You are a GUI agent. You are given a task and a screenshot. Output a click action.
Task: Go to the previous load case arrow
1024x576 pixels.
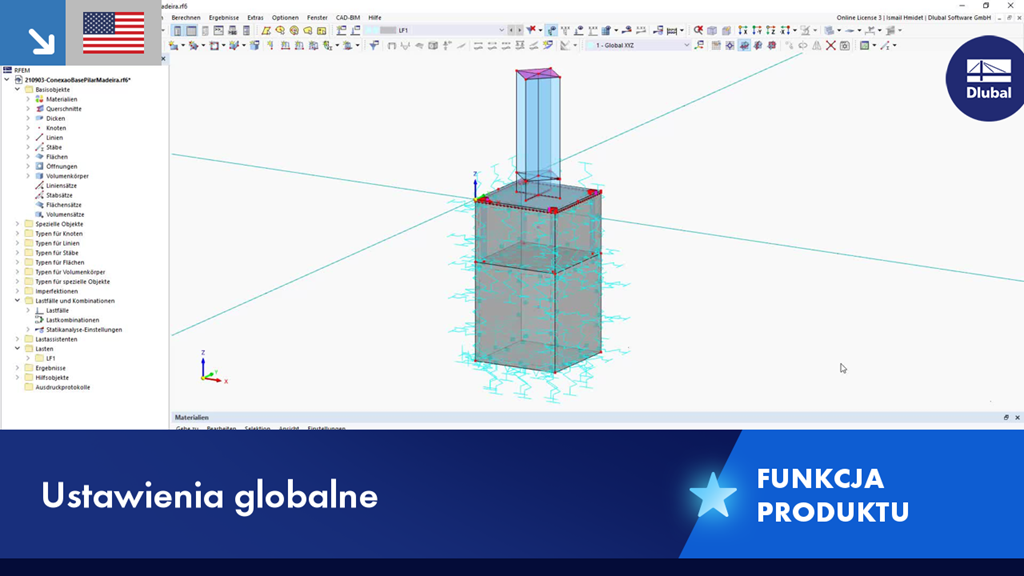coord(511,30)
